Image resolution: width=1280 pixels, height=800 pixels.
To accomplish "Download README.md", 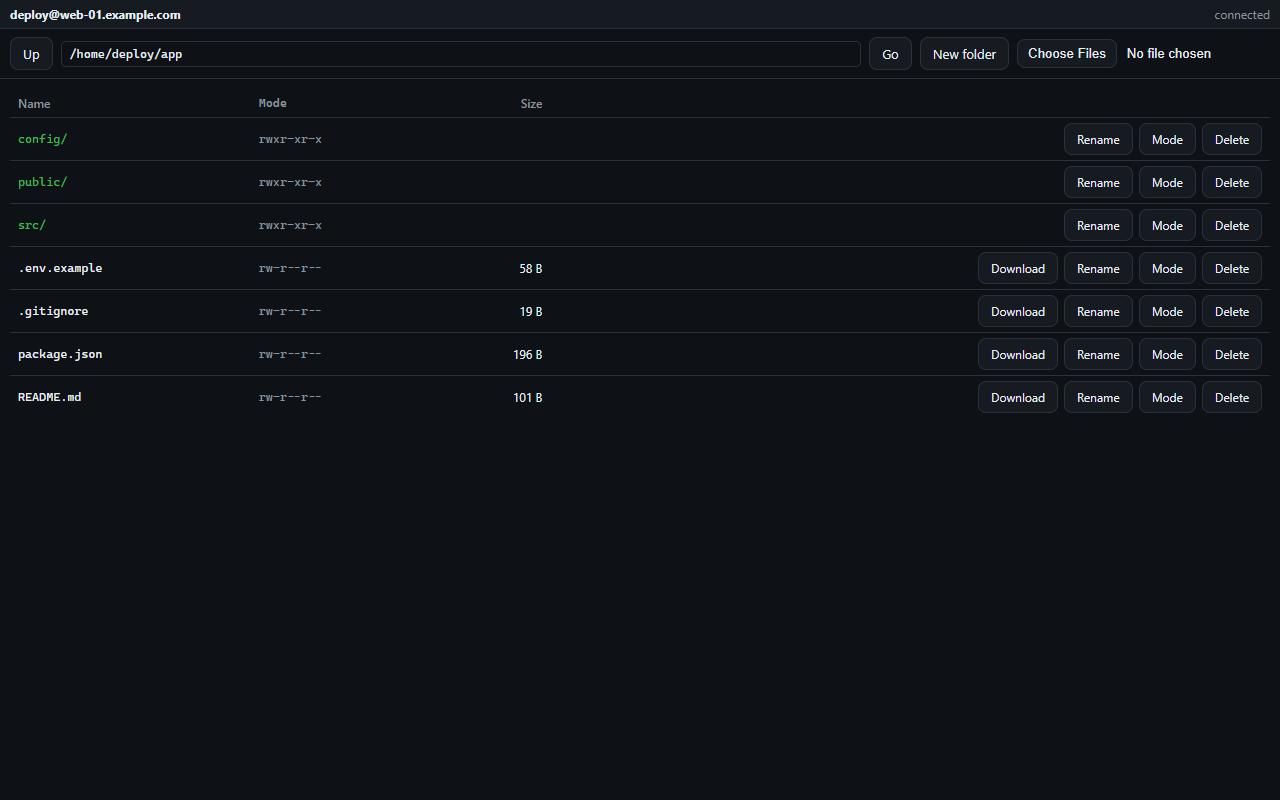I will 1018,398.
